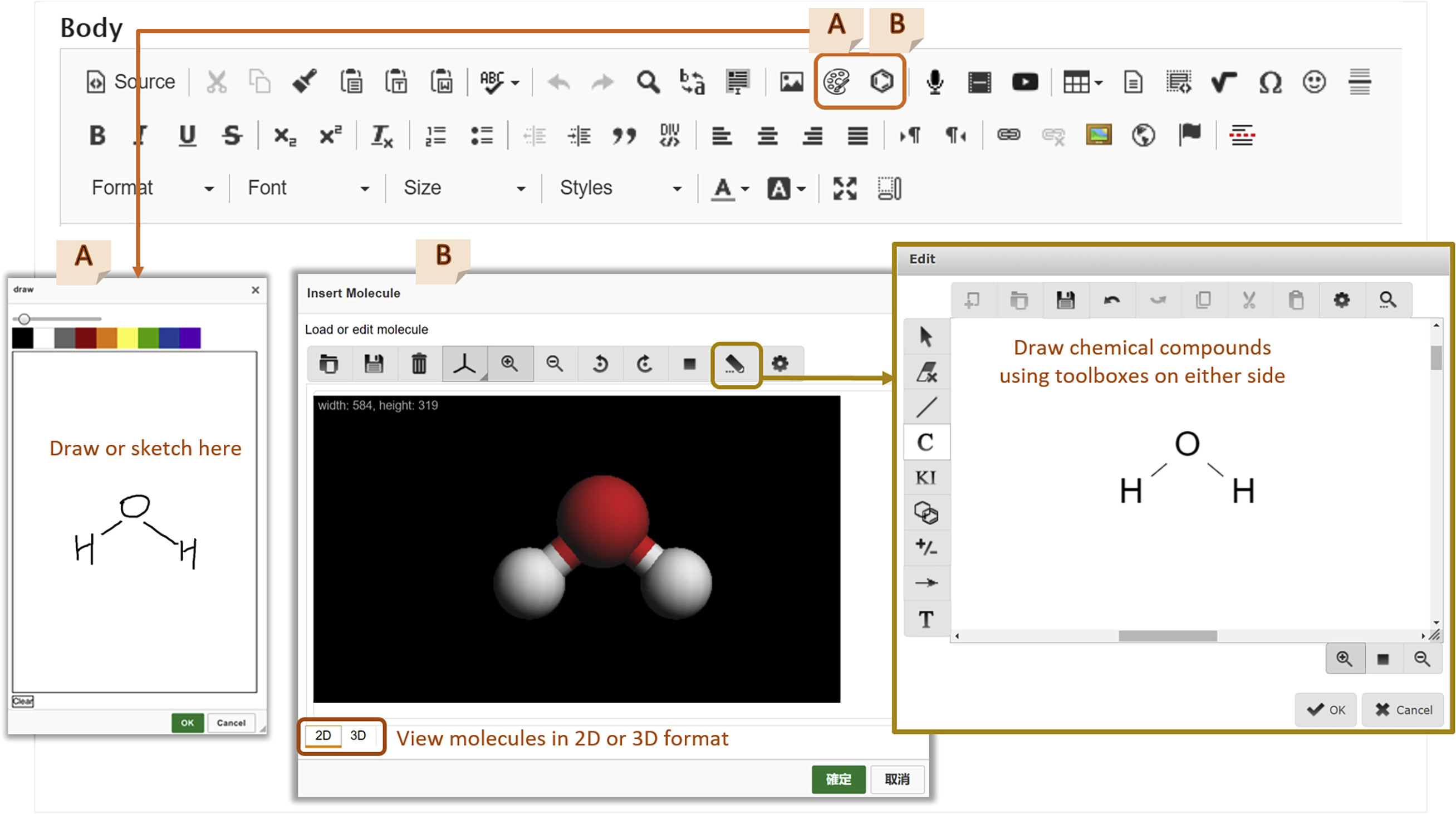Open the Size dropdown menu
The height and width of the screenshot is (814, 1456).
pos(464,188)
